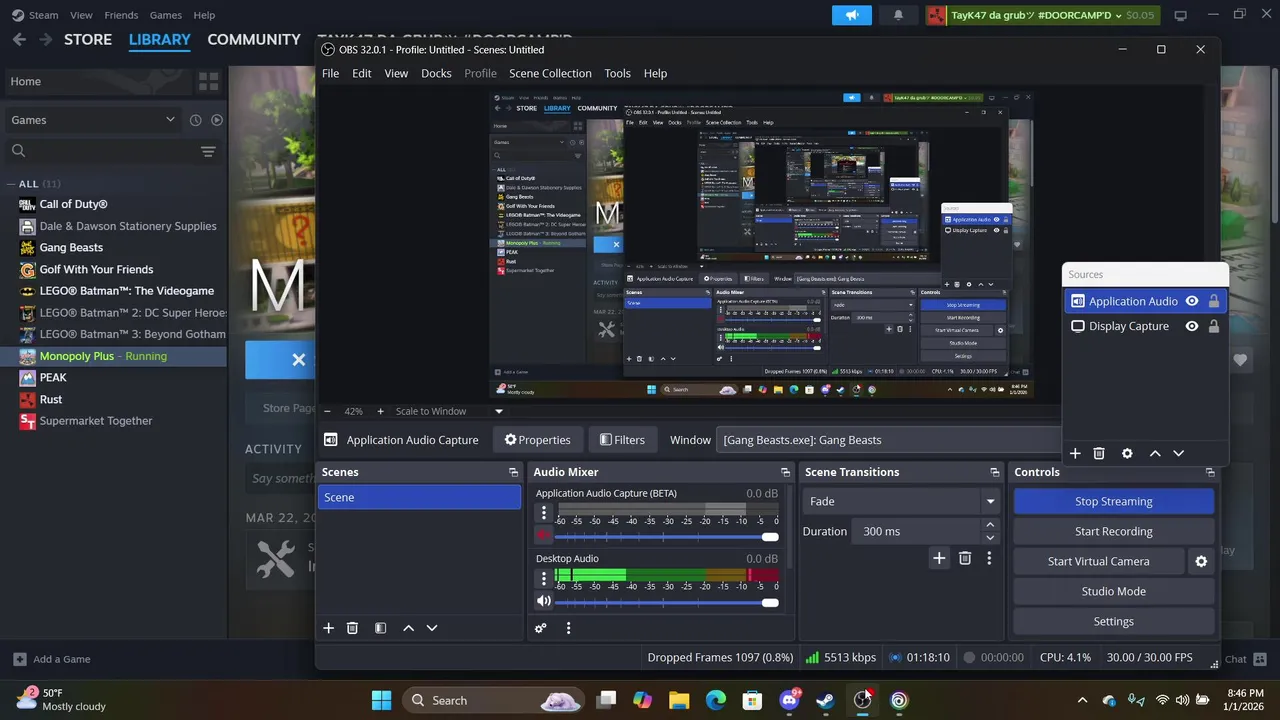Open Fade transition dropdown
This screenshot has width=1280, height=720.
pyautogui.click(x=902, y=501)
